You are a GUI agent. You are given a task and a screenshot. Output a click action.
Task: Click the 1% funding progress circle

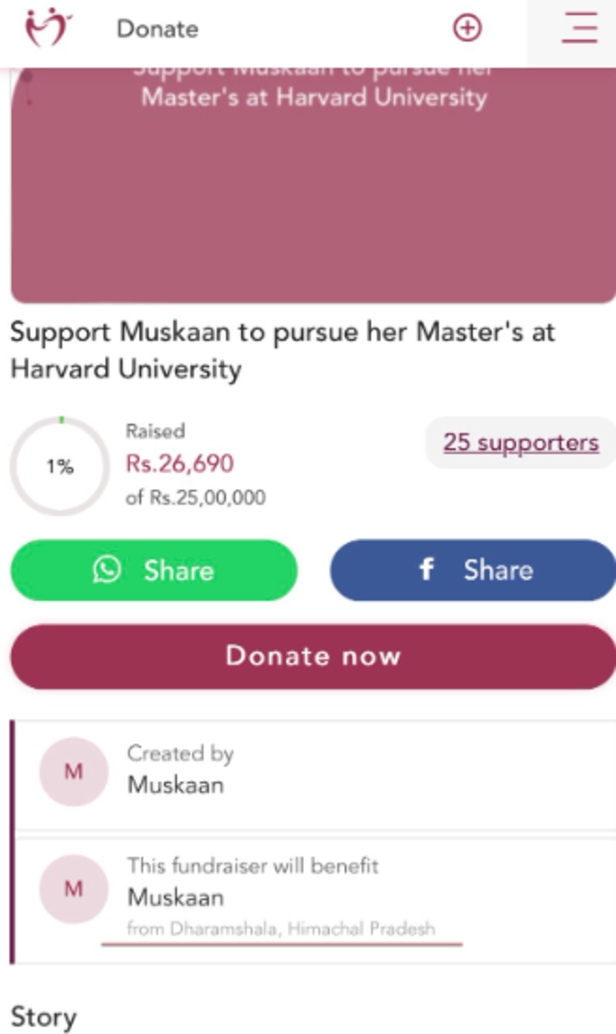(x=59, y=465)
